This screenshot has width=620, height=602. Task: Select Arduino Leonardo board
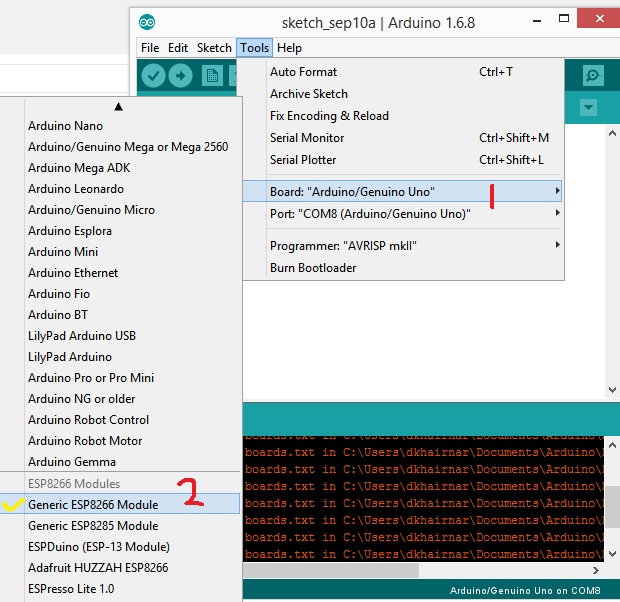(x=120, y=189)
